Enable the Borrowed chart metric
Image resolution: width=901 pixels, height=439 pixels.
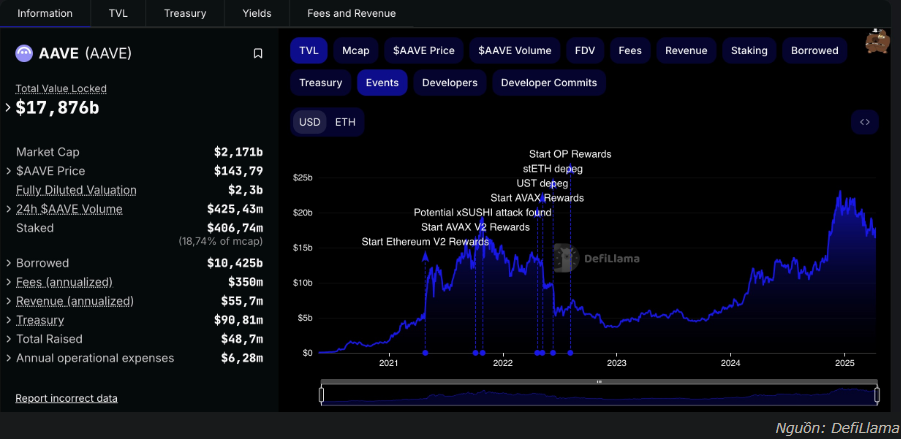(814, 51)
